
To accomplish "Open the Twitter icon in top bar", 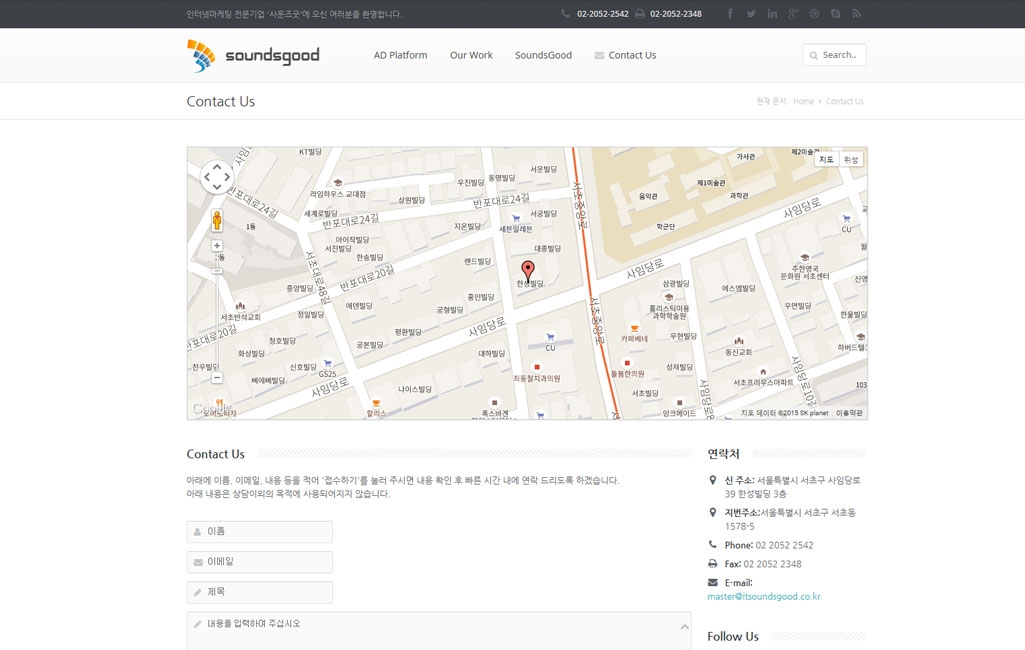I will point(751,14).
